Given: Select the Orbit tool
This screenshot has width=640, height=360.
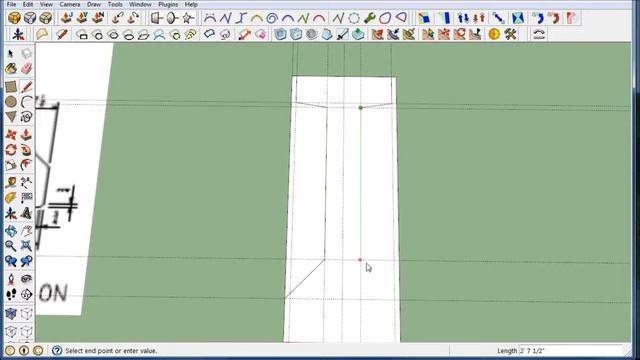Looking at the screenshot, I should click(x=11, y=231).
